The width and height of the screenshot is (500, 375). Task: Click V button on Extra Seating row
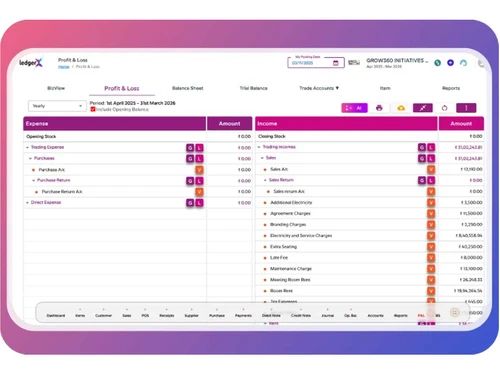tap(431, 247)
